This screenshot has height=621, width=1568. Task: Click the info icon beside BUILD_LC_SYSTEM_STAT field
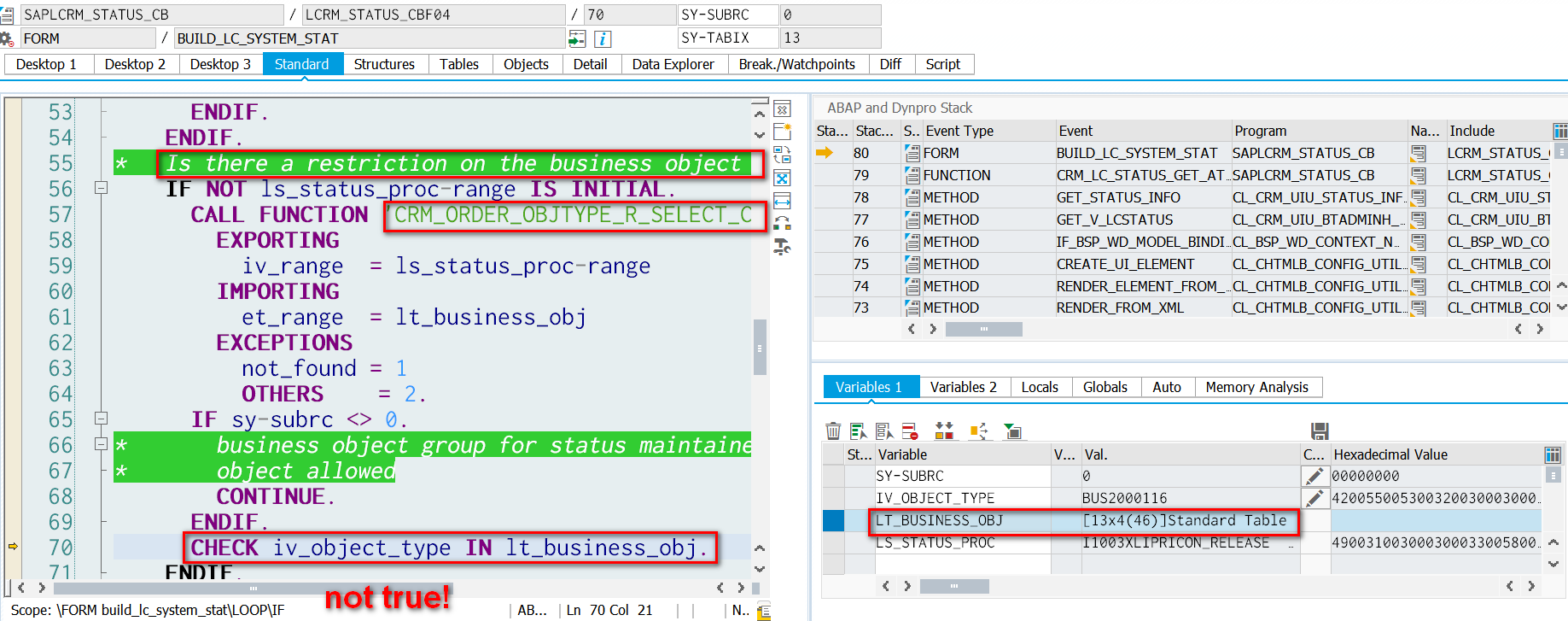click(x=603, y=38)
